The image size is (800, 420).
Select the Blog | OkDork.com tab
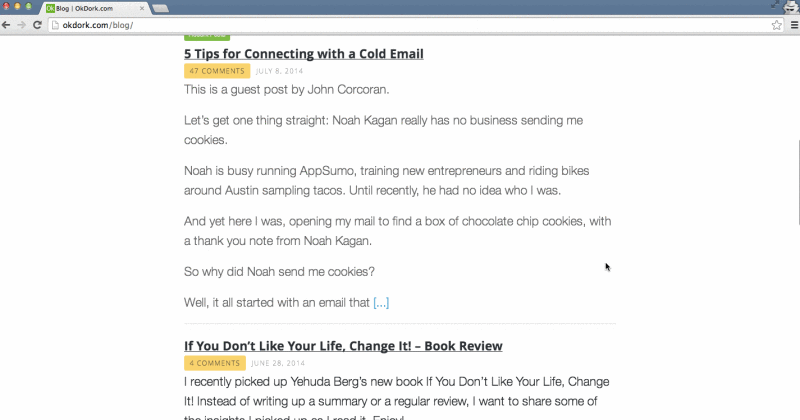coord(94,8)
